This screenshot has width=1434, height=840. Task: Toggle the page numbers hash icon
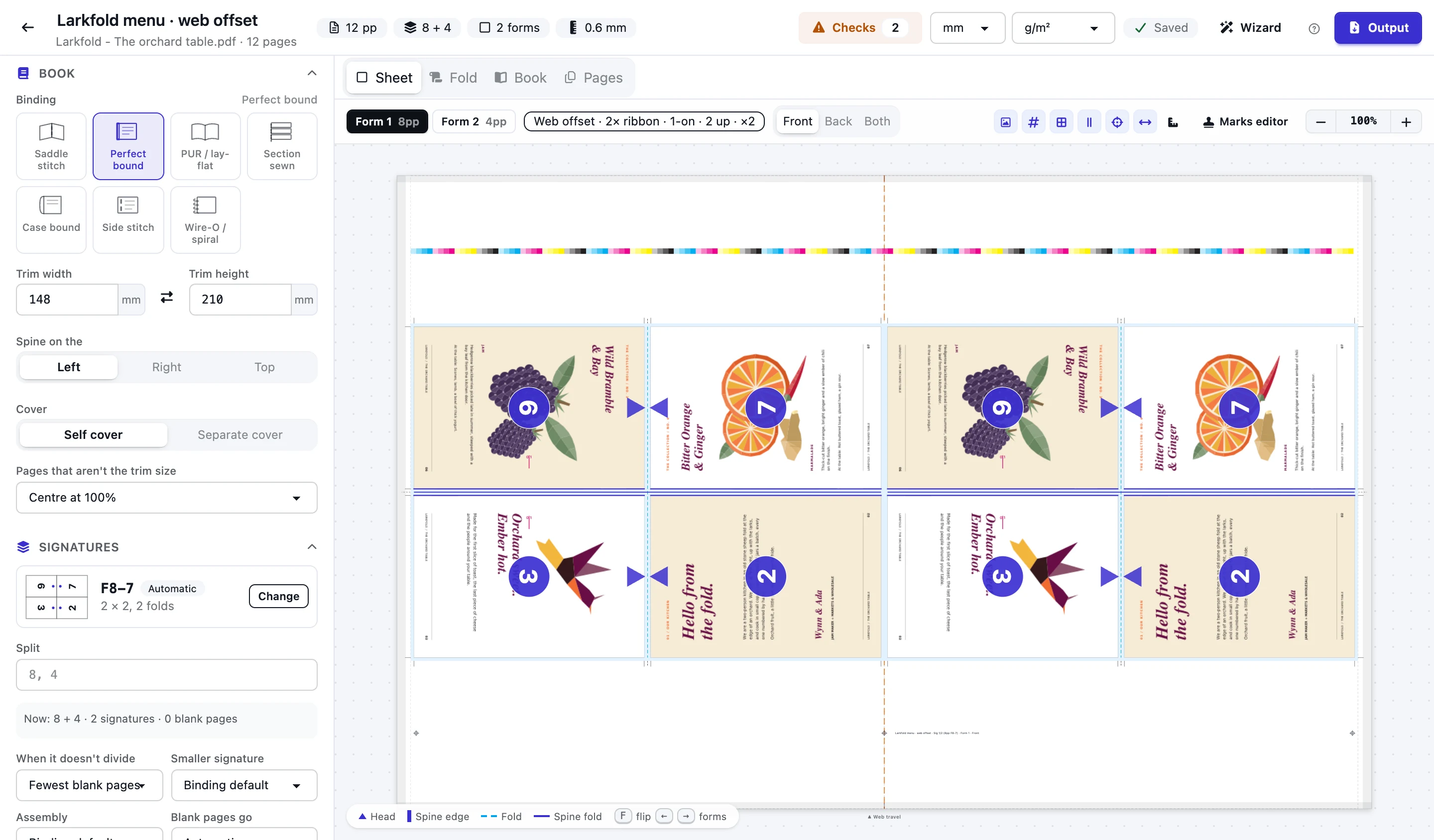click(x=1033, y=122)
